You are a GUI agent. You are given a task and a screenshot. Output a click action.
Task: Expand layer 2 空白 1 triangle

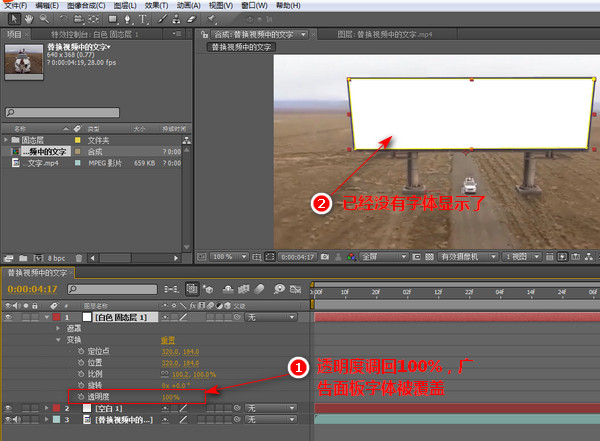point(47,408)
